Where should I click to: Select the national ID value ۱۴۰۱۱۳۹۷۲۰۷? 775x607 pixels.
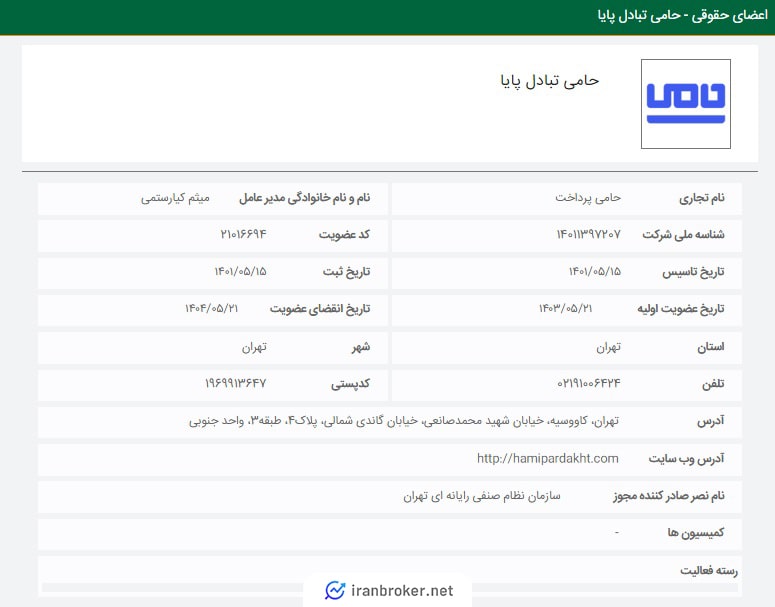pos(588,234)
